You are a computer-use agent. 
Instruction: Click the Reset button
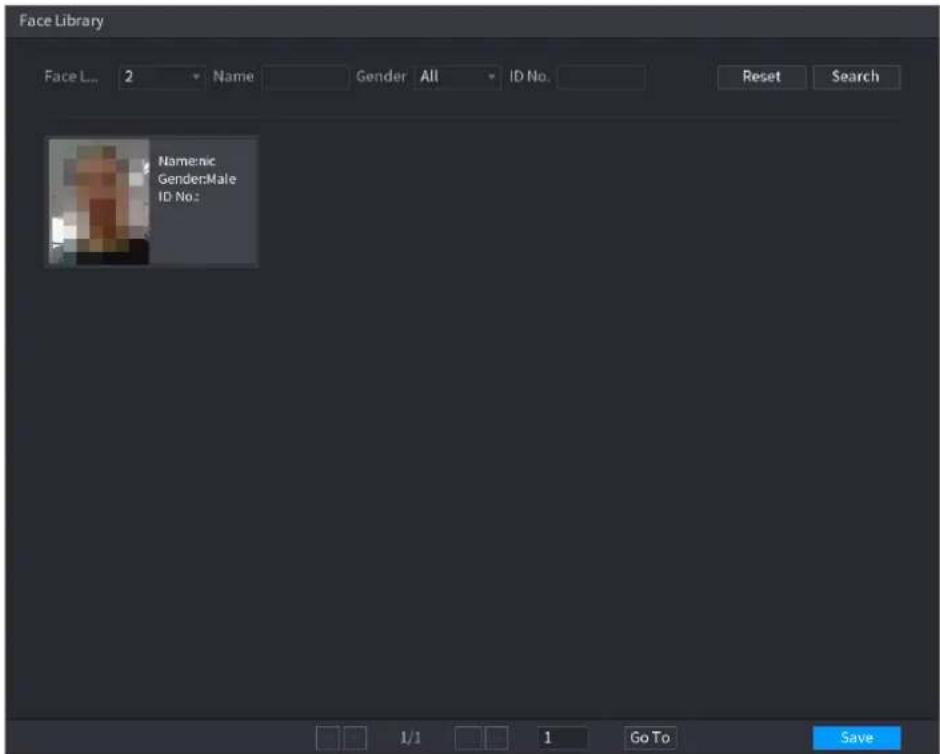[761, 77]
